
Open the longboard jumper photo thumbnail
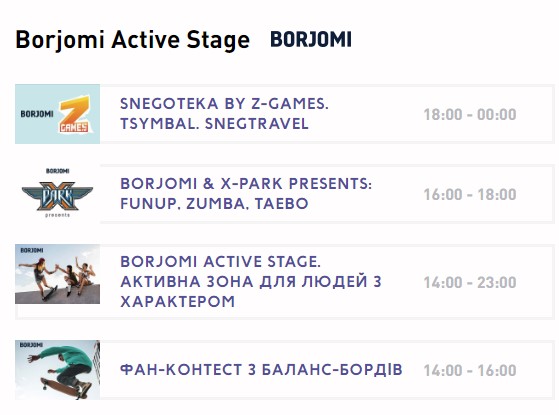click(57, 370)
